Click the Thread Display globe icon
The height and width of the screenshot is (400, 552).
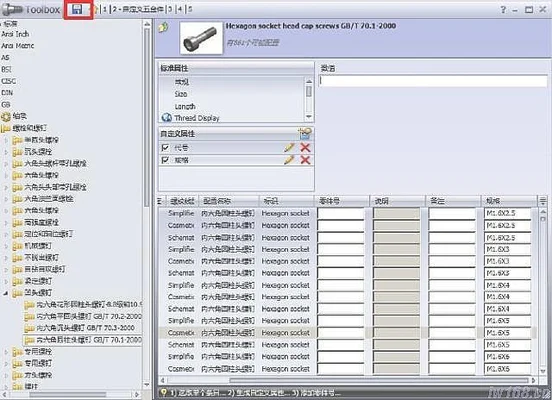[166, 118]
